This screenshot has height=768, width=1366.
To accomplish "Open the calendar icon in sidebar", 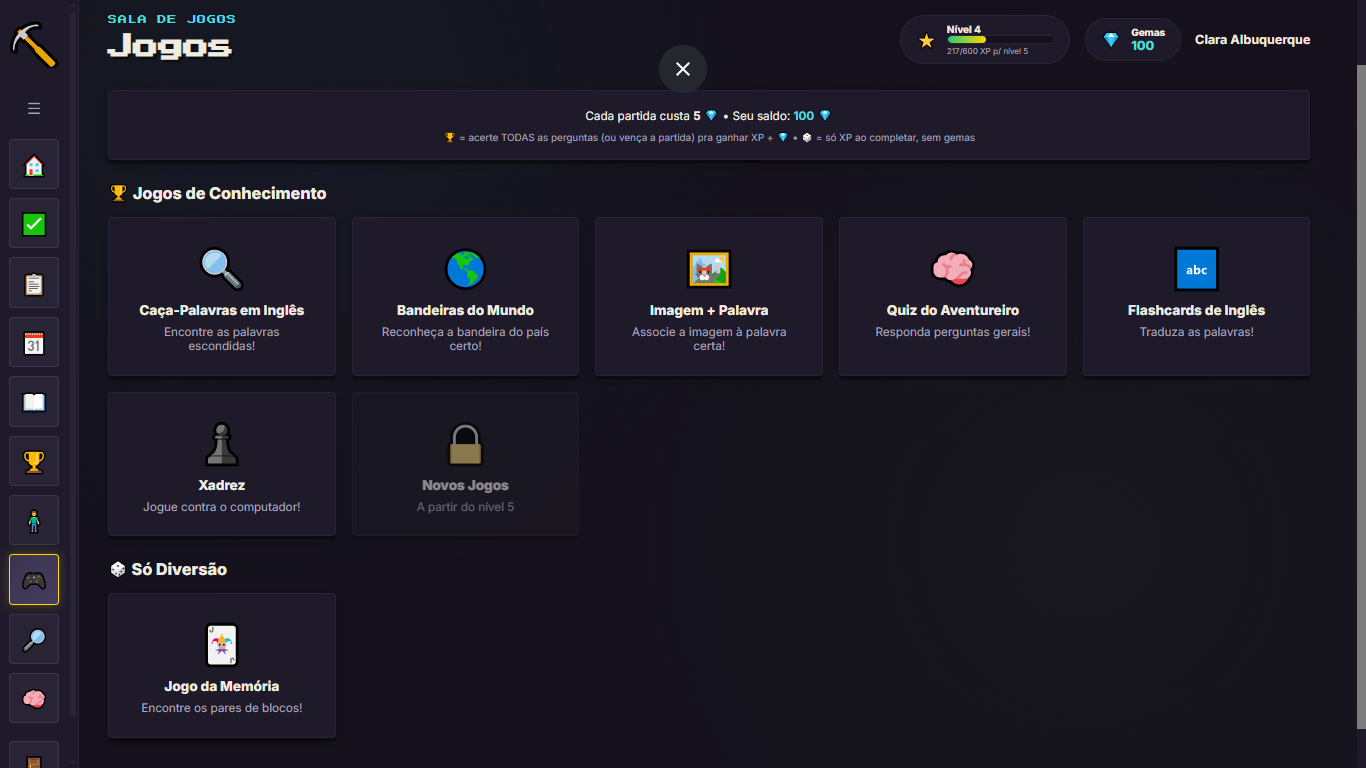I will 34,343.
